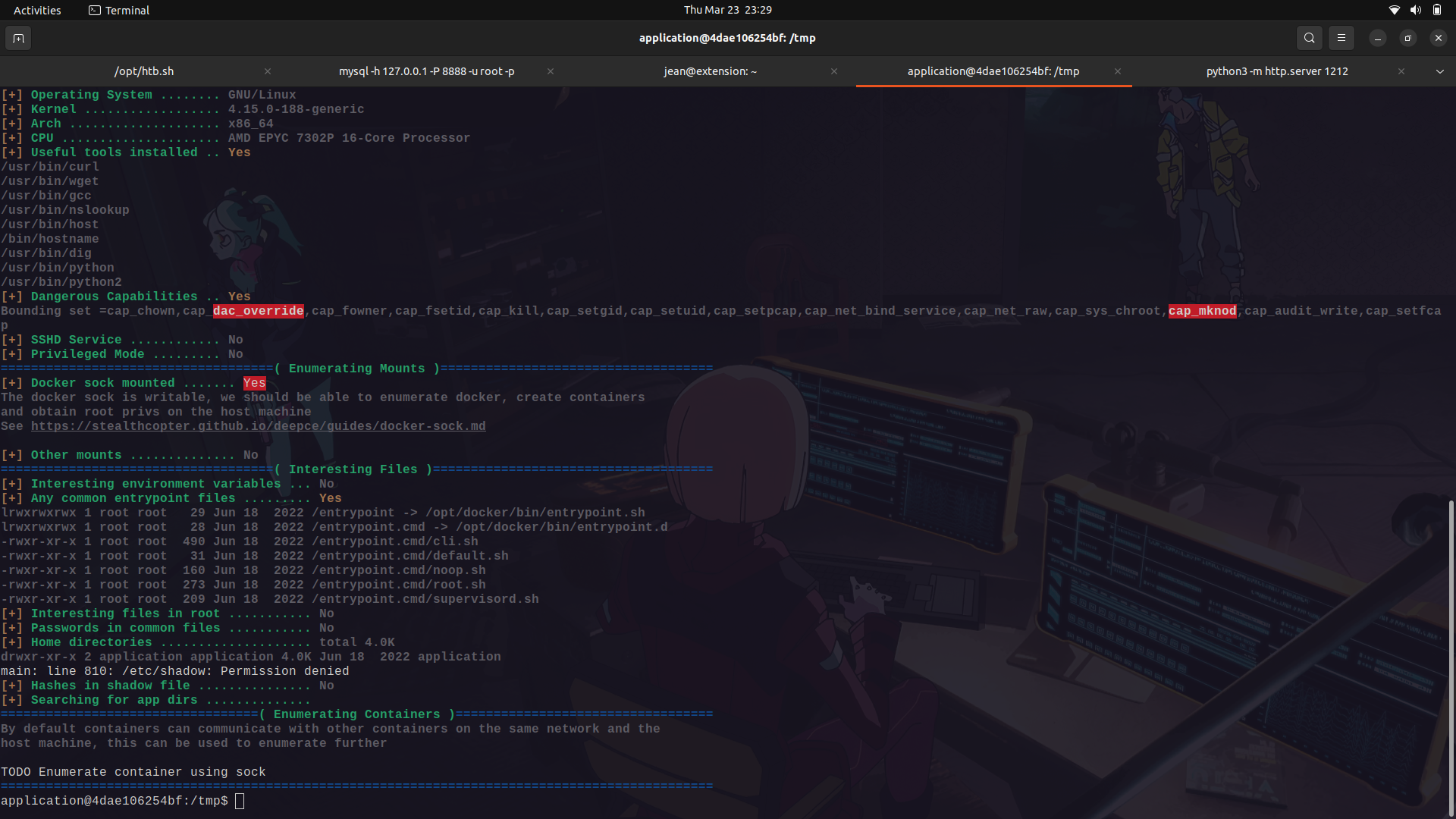Screen dimensions: 1456x819
Task: Open Activities overview
Action: click(36, 10)
